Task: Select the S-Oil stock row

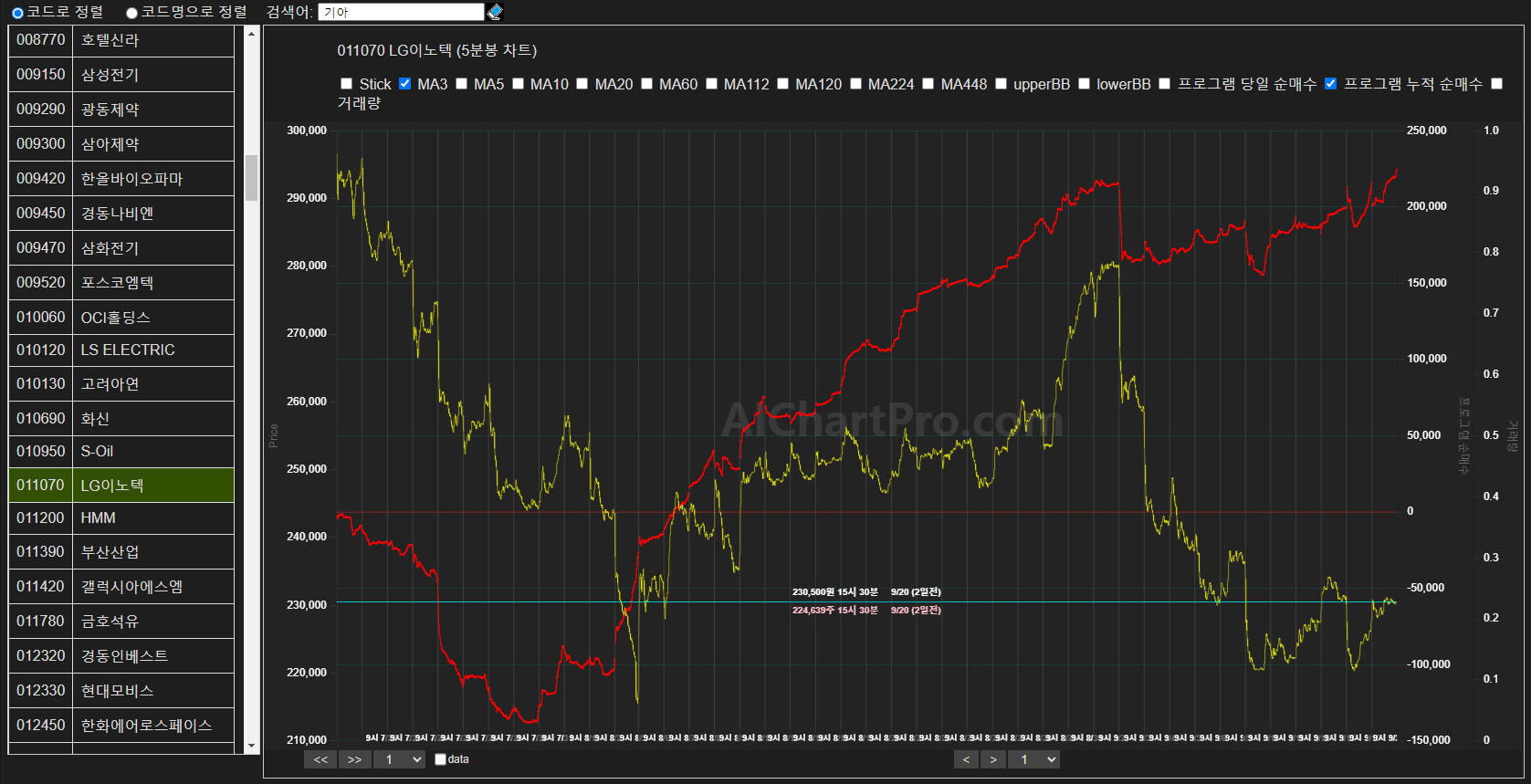Action: (121, 452)
